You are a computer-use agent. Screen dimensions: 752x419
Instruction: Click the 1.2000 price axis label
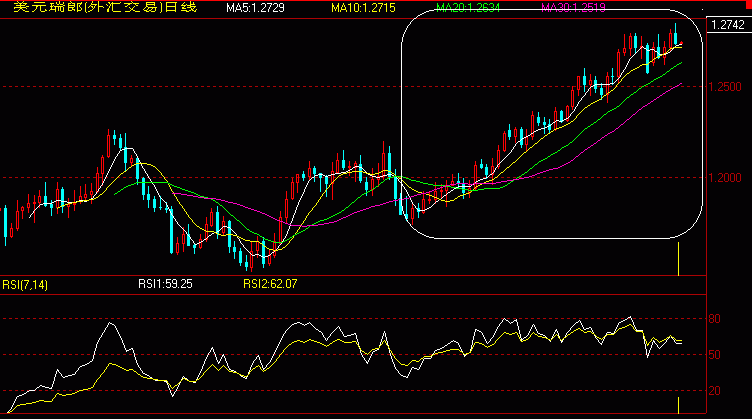click(725, 177)
